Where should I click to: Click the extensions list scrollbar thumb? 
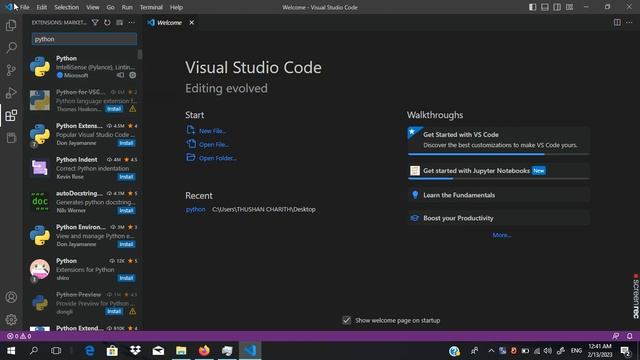pyautogui.click(x=140, y=55)
